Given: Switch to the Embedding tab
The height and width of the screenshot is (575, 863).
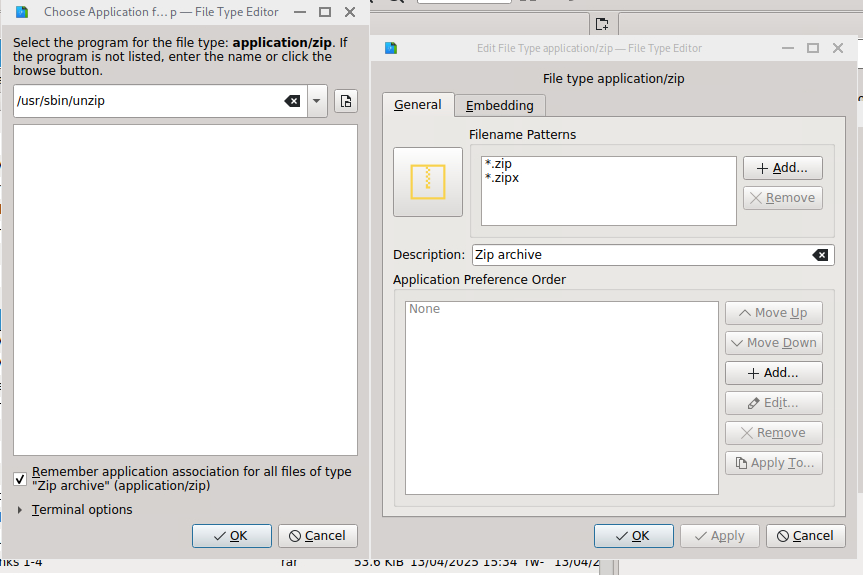Looking at the screenshot, I should (x=500, y=106).
